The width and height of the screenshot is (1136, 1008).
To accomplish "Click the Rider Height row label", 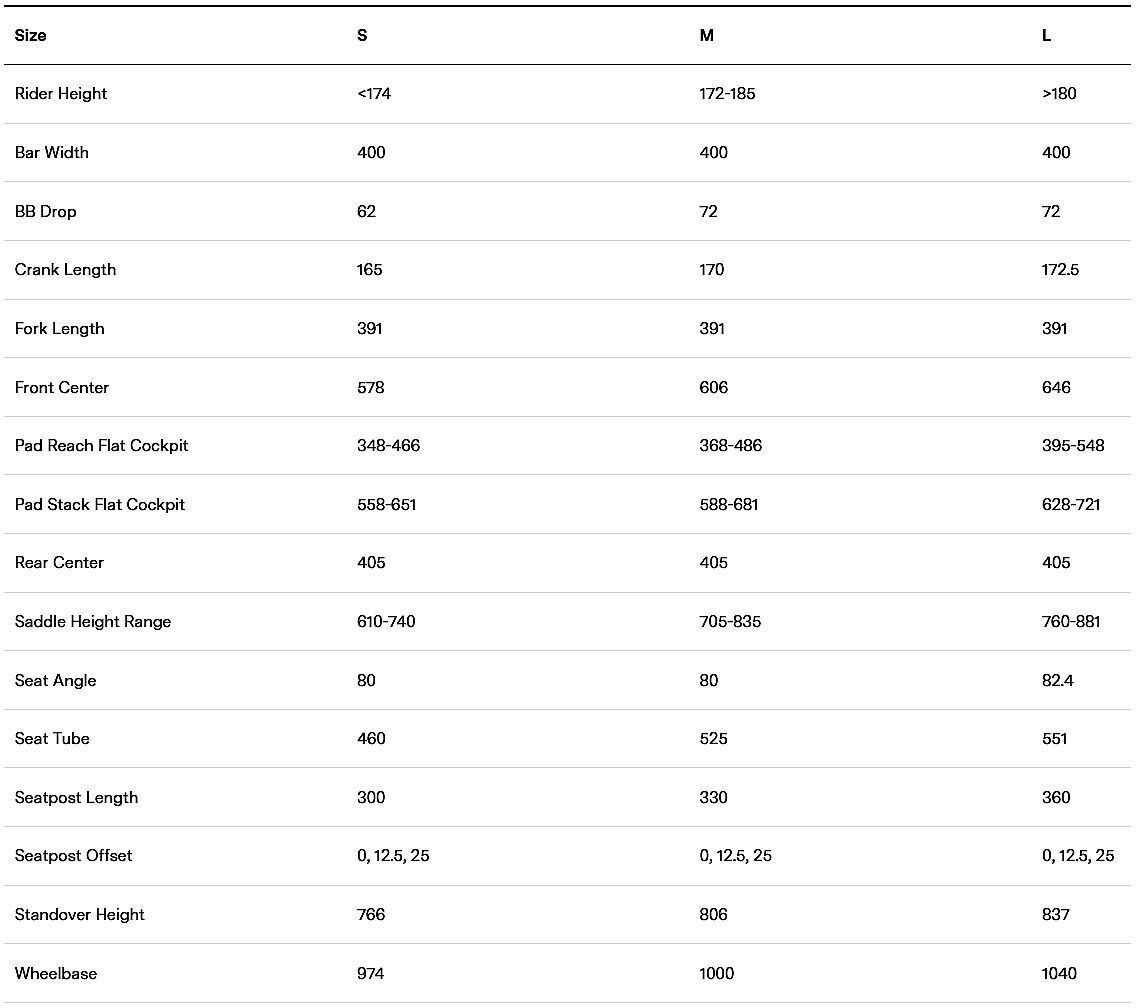I will point(61,94).
